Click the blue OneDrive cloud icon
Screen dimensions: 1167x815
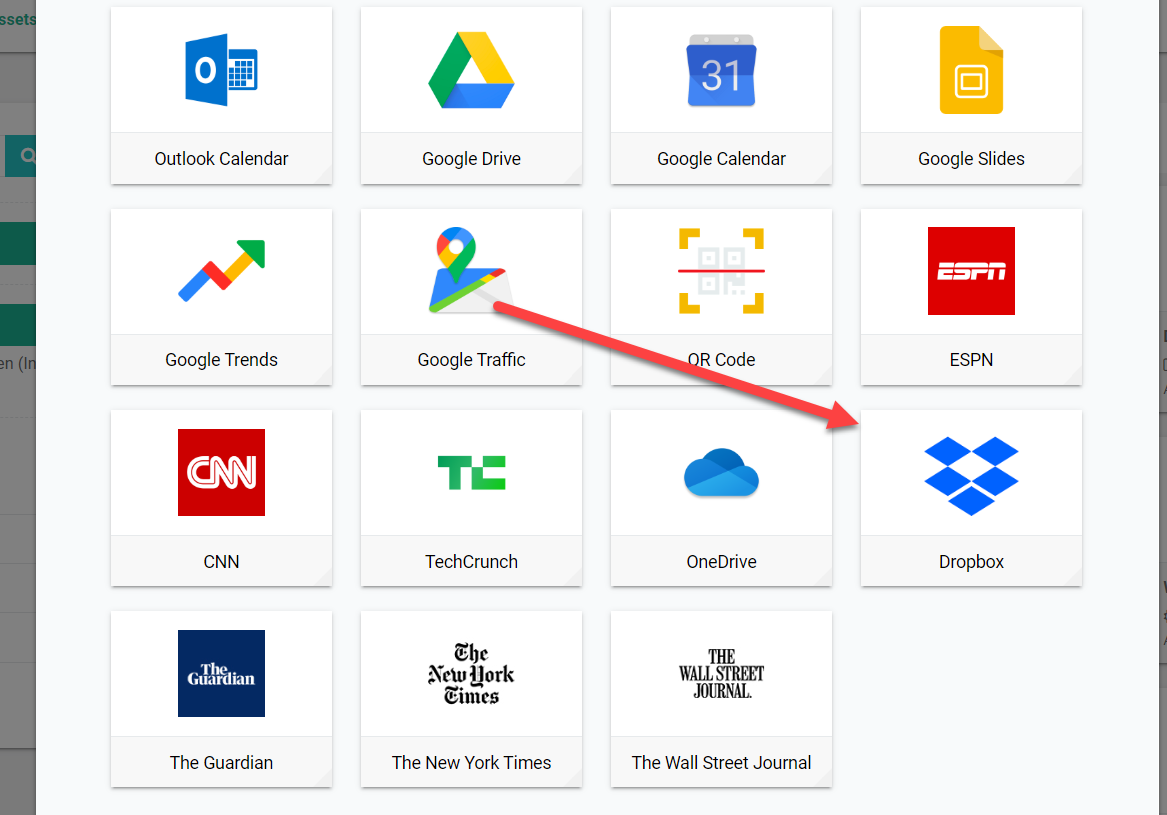[x=721, y=472]
